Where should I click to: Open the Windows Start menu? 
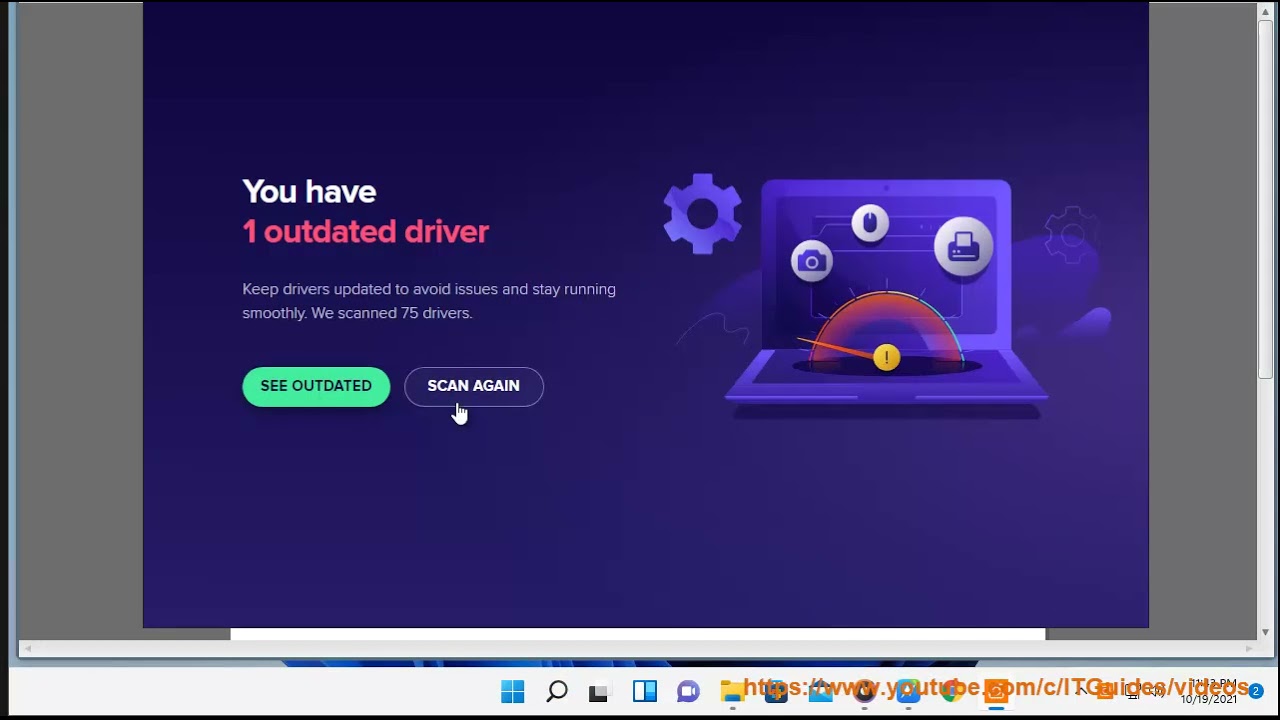coord(512,691)
